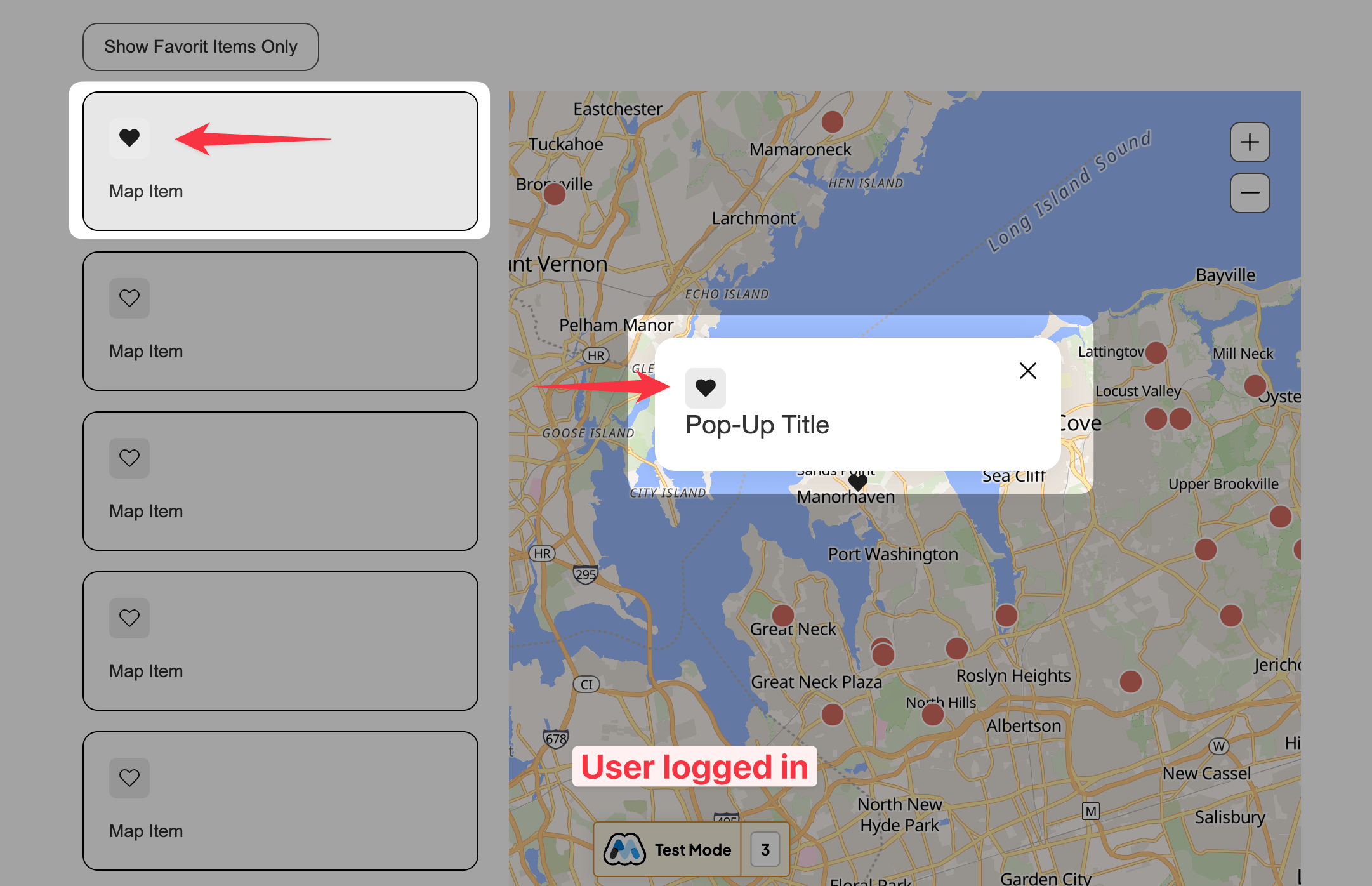
Task: Click the Eastchester map label
Action: (x=617, y=109)
